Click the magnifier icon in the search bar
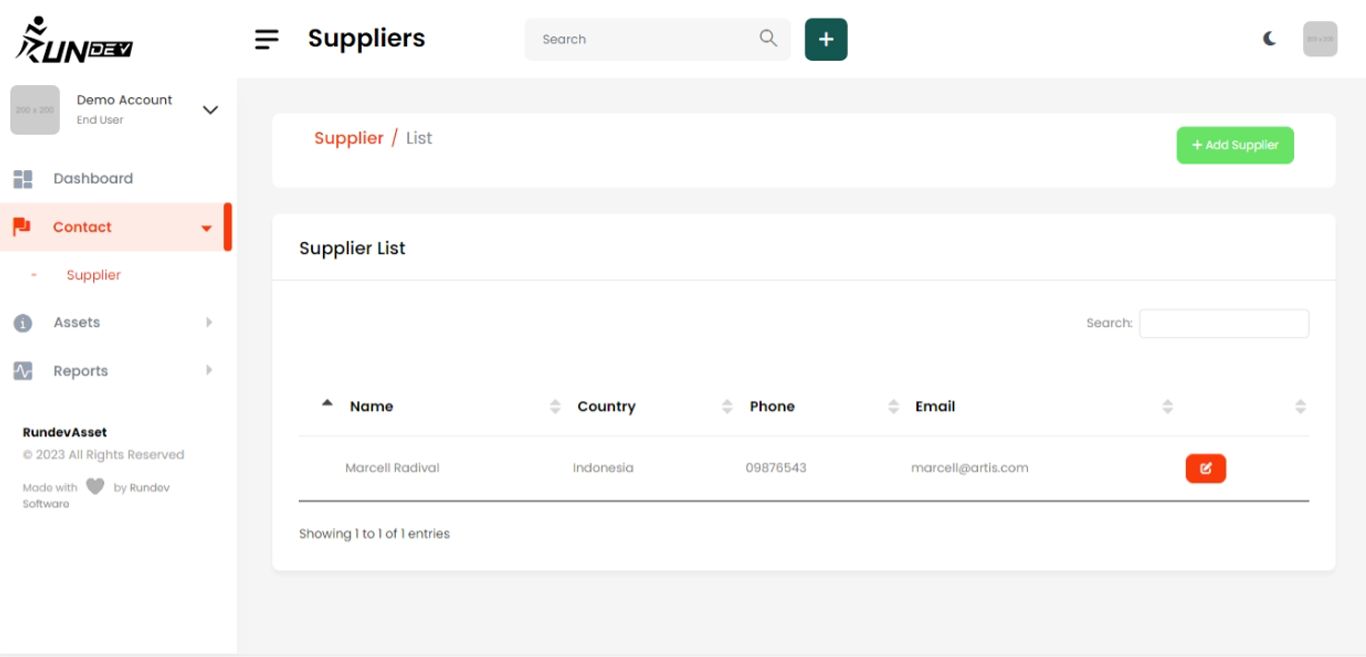1366x657 pixels. pyautogui.click(x=768, y=38)
